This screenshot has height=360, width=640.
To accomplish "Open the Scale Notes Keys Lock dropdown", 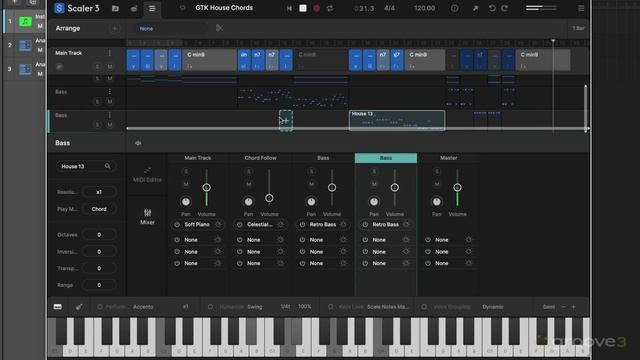I will pos(388,307).
